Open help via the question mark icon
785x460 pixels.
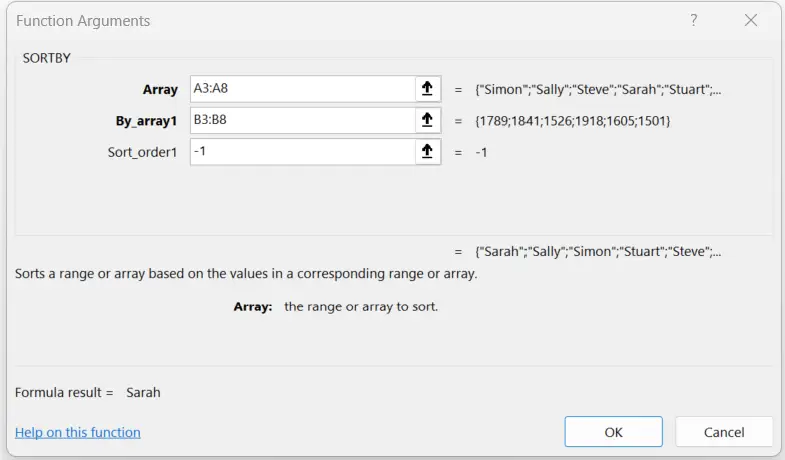693,21
